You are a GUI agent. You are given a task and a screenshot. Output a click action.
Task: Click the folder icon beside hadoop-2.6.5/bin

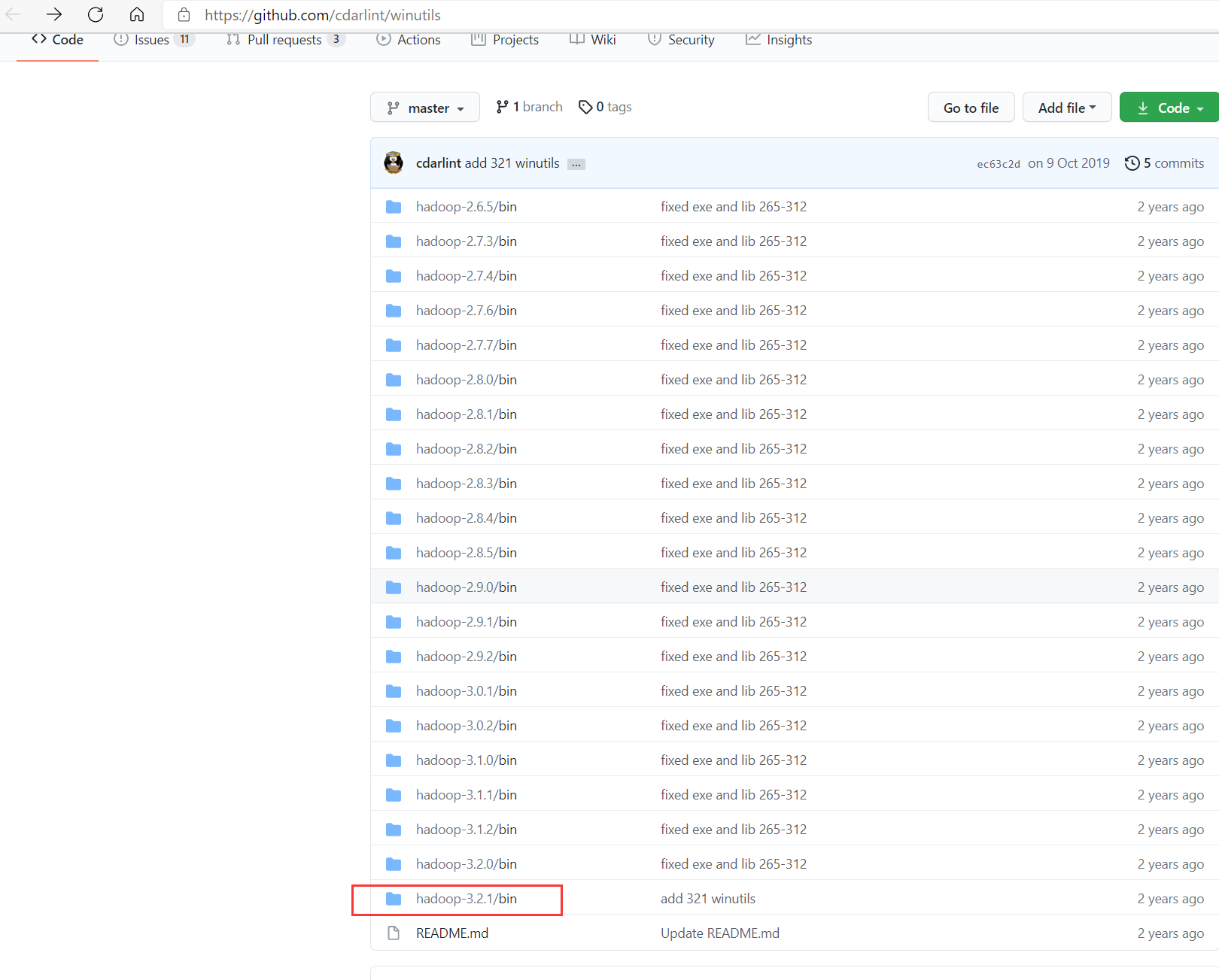(394, 206)
